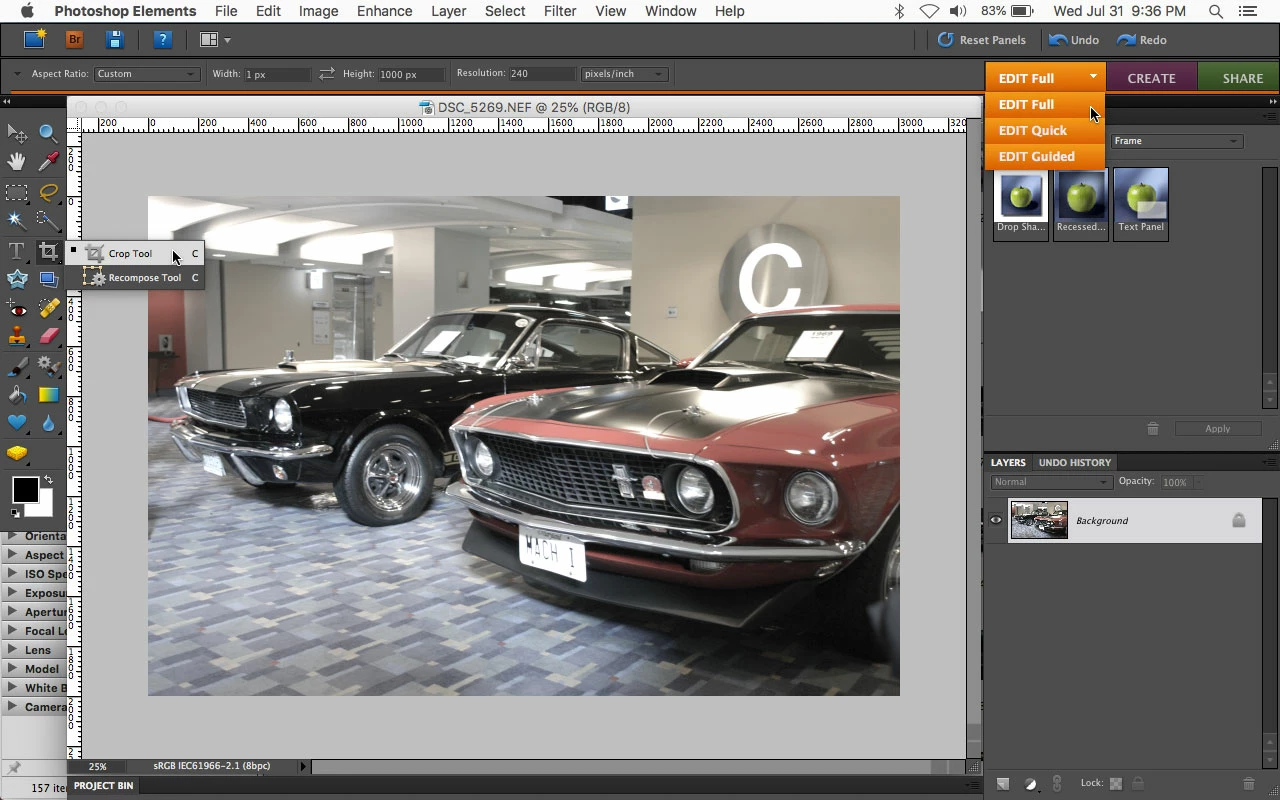This screenshot has height=800, width=1280.
Task: Open the Filter menu
Action: tap(560, 11)
